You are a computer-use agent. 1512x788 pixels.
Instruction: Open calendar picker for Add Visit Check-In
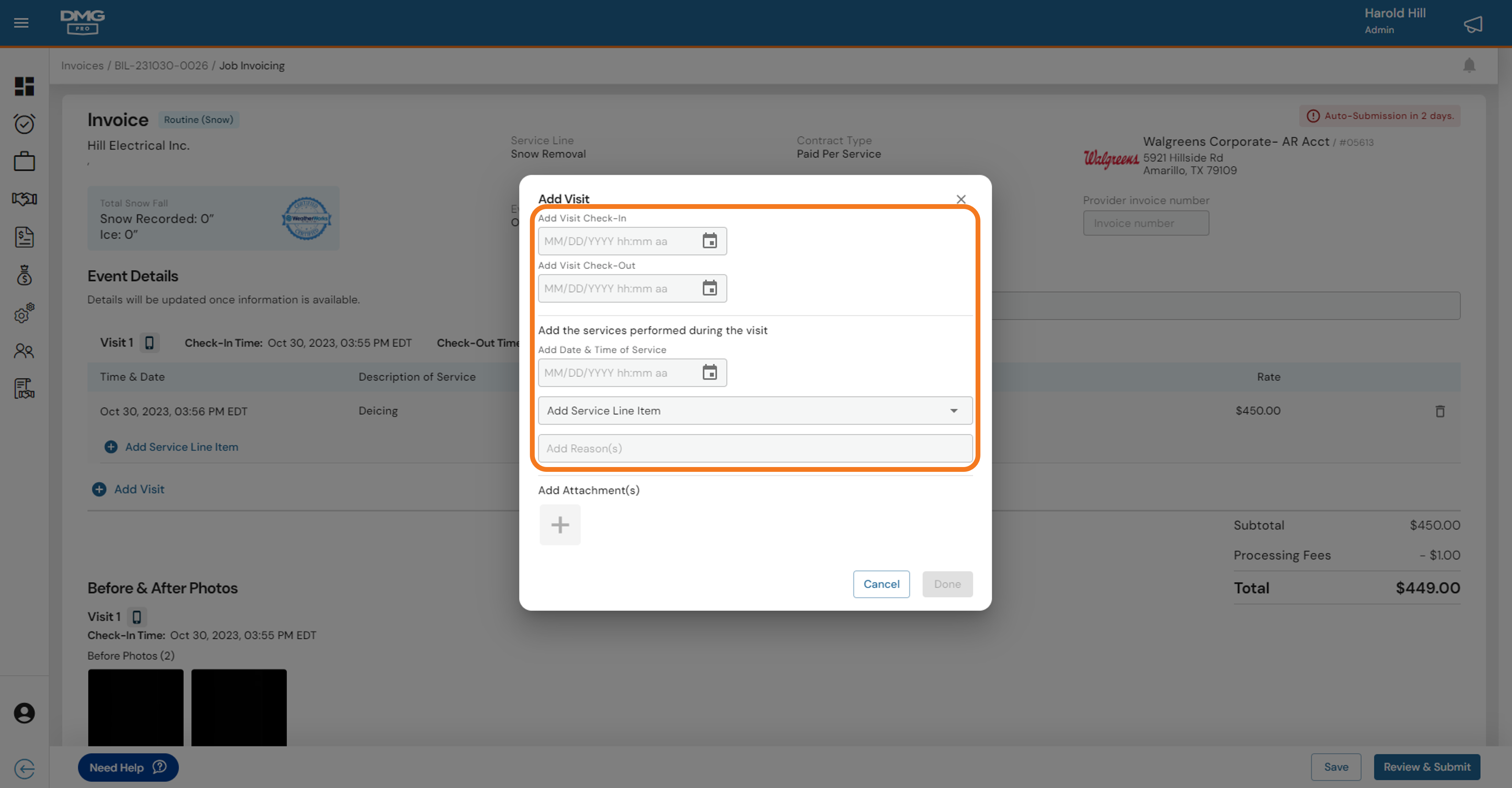pos(710,241)
